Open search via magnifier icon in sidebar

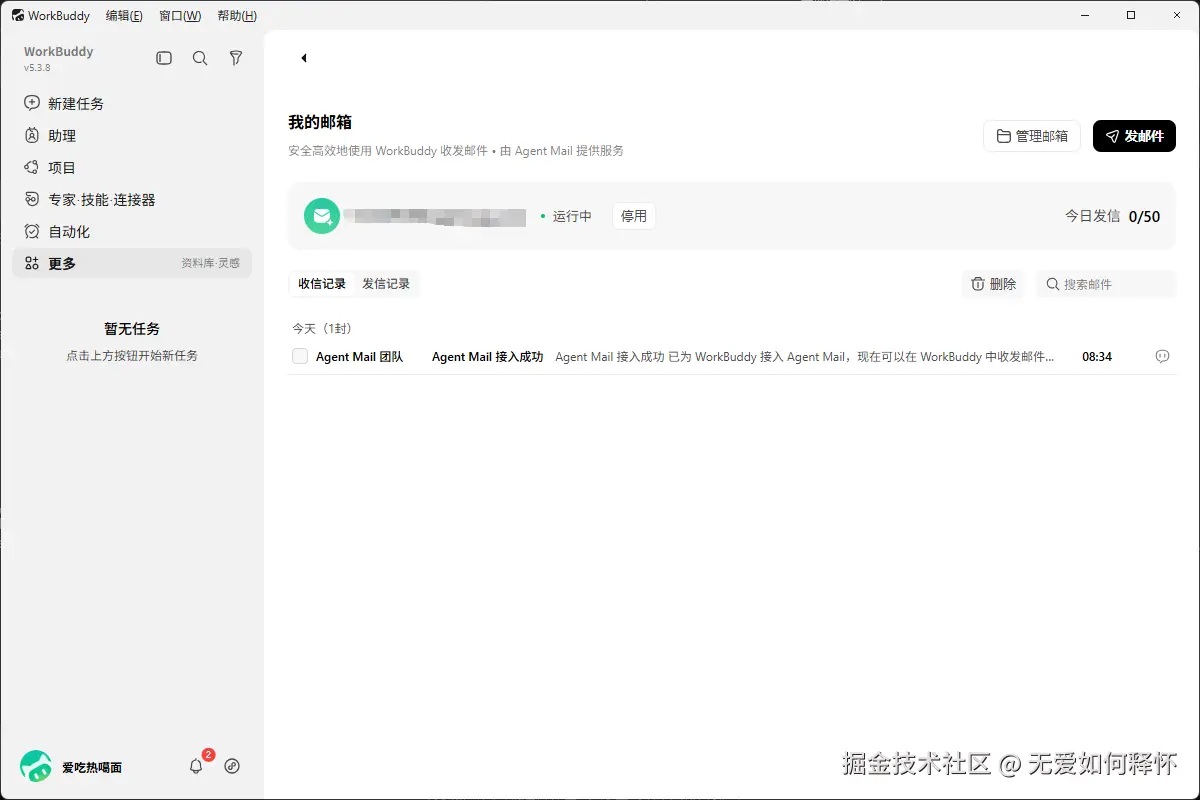coord(200,59)
